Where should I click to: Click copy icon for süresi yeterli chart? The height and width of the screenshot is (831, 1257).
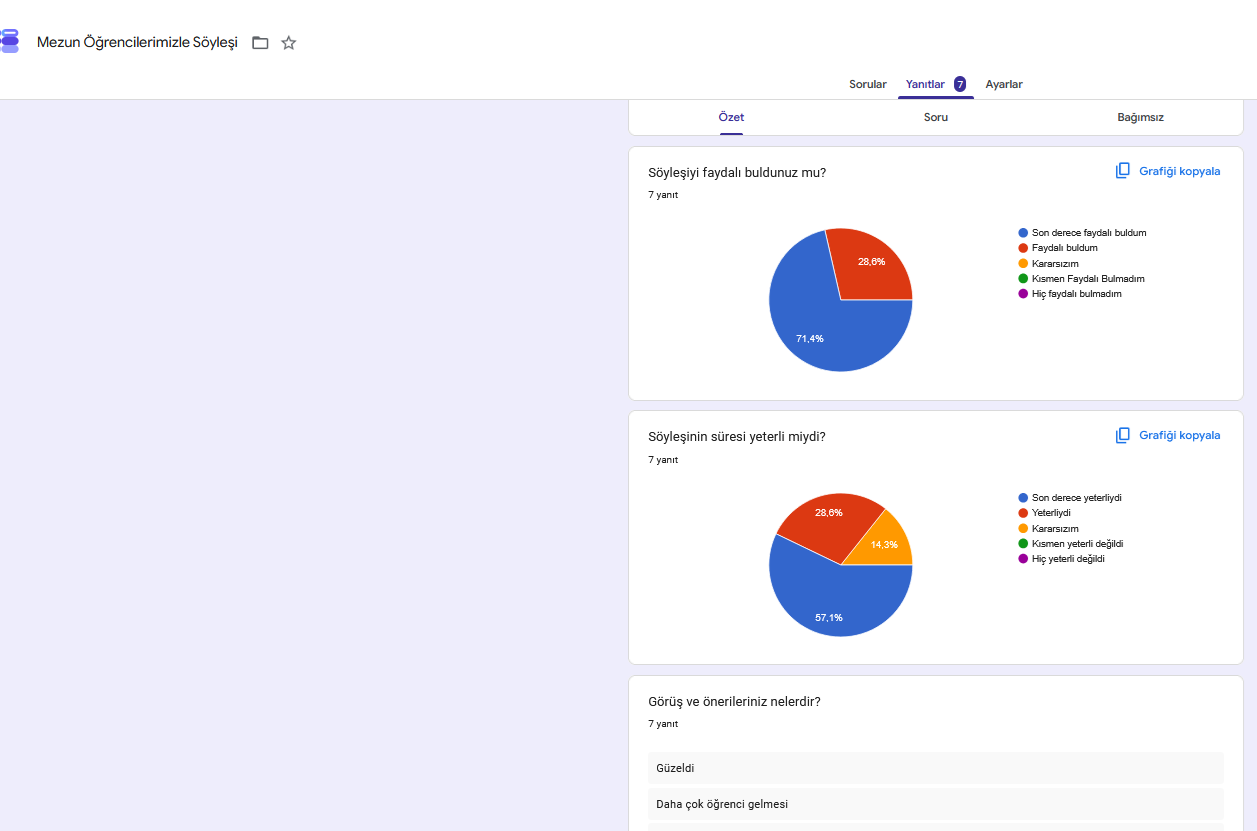(1123, 435)
